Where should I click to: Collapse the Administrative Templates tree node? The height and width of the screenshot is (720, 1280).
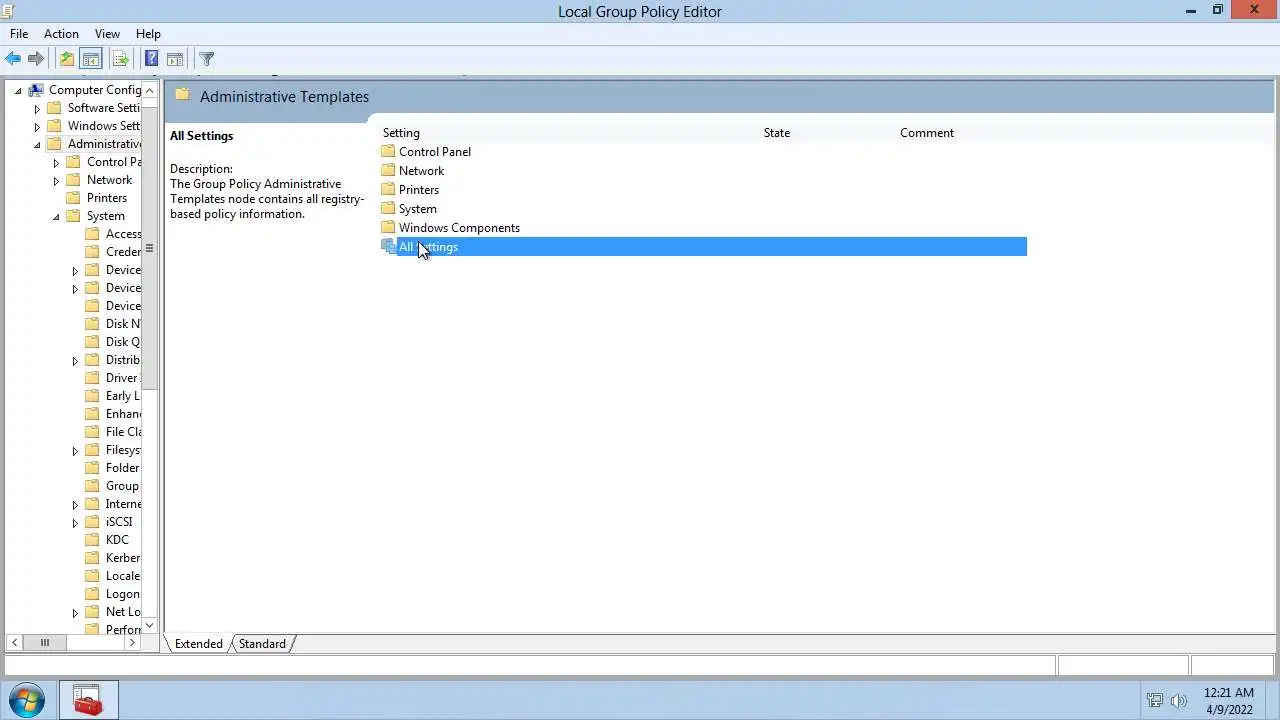(x=37, y=144)
